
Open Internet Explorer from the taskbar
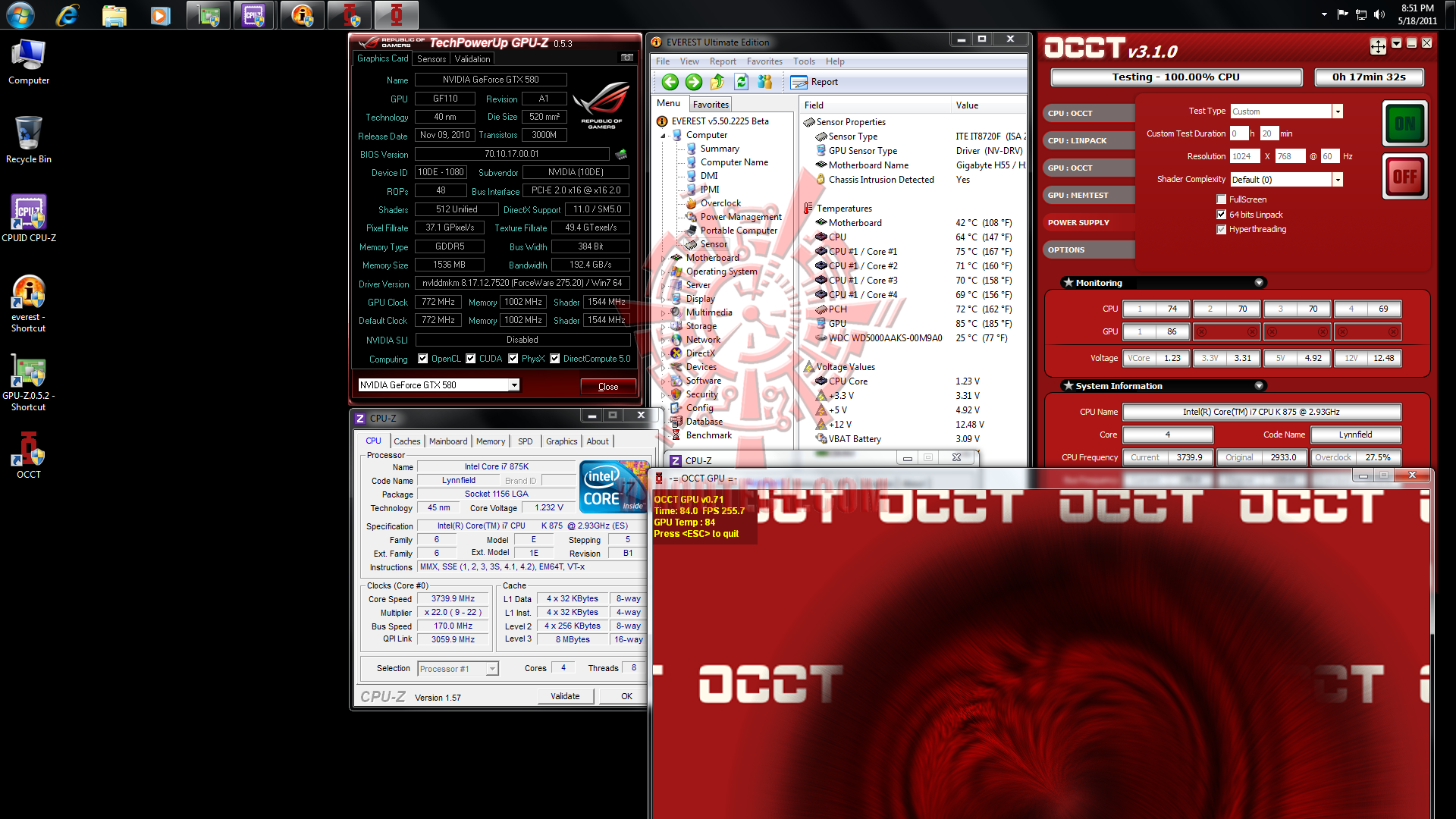point(67,15)
